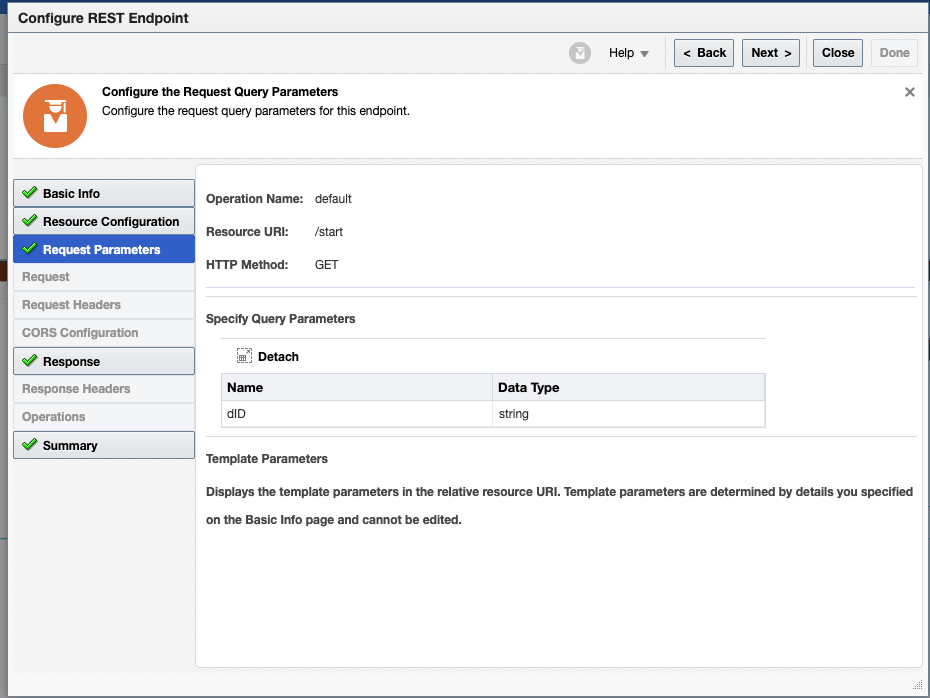Expand the Help dropdown arrow
Image resolution: width=930 pixels, height=698 pixels.
[644, 53]
